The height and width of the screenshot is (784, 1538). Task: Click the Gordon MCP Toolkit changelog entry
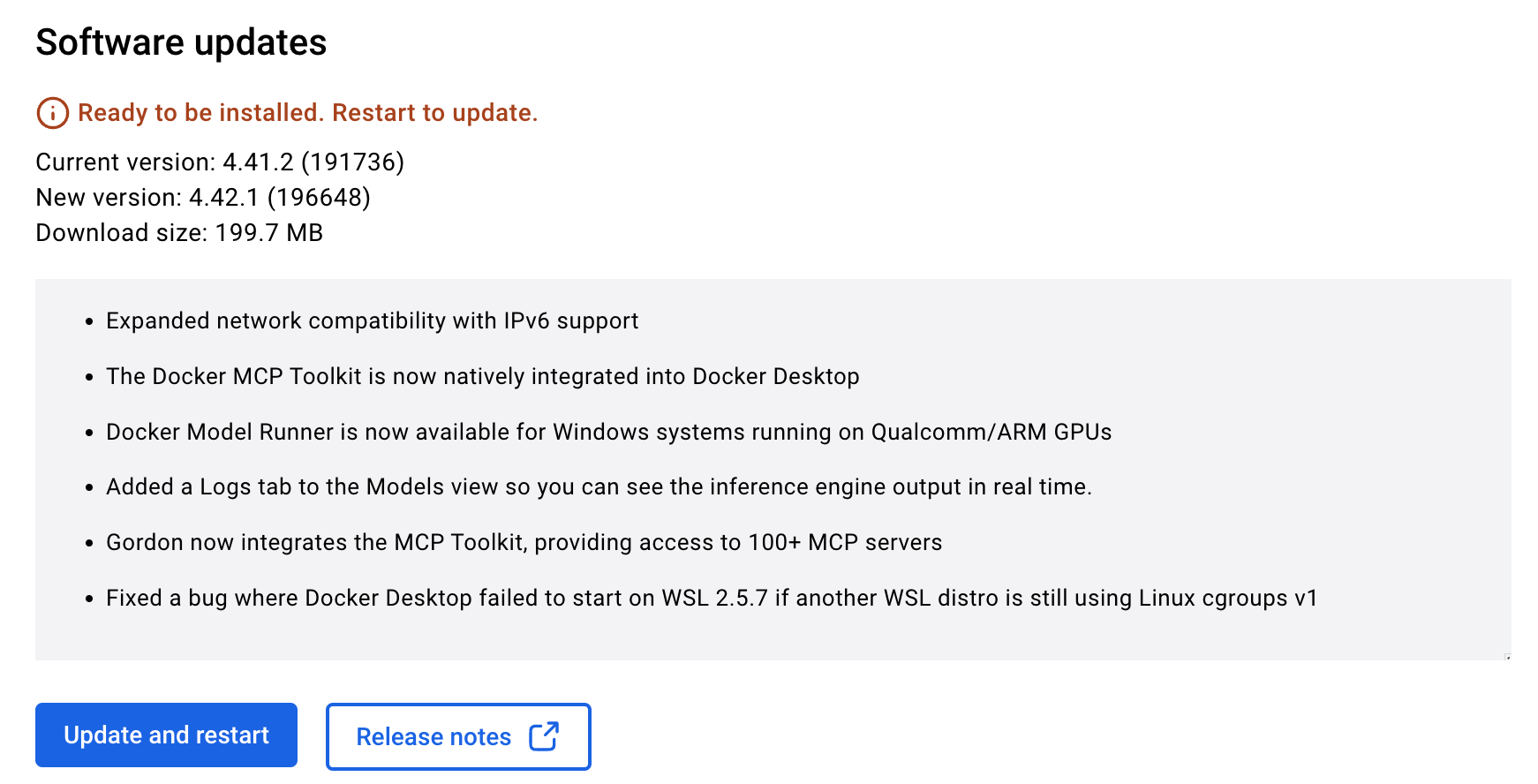[524, 542]
